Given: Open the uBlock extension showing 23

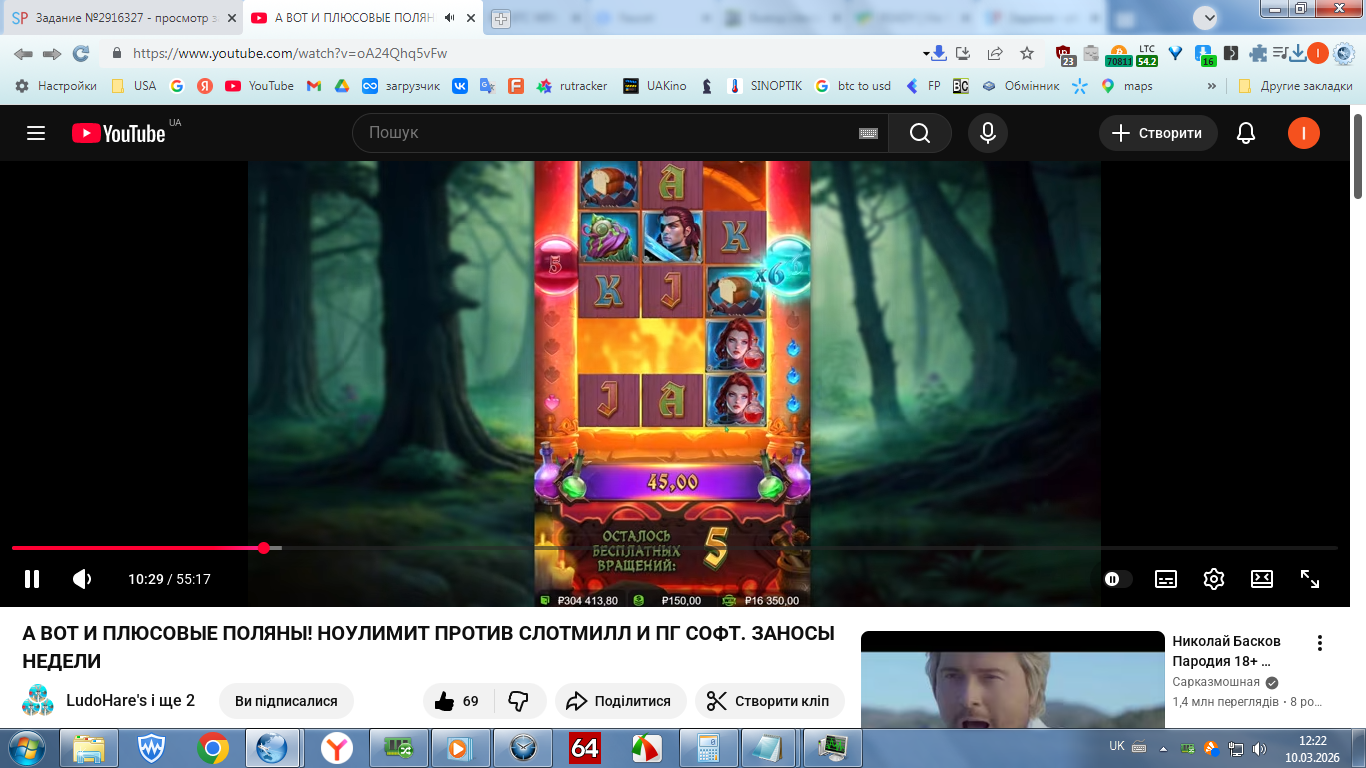Looking at the screenshot, I should pyautogui.click(x=1065, y=55).
